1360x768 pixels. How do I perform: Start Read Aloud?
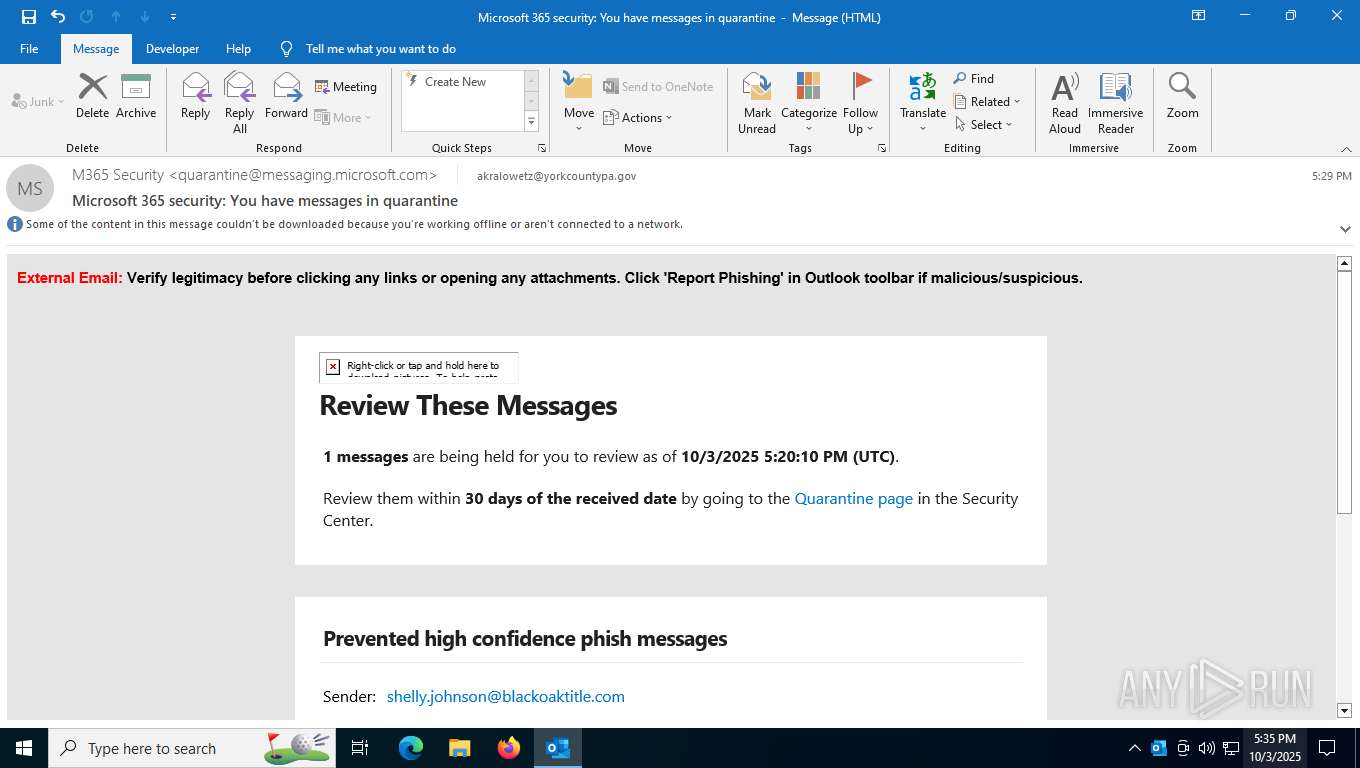point(1065,103)
